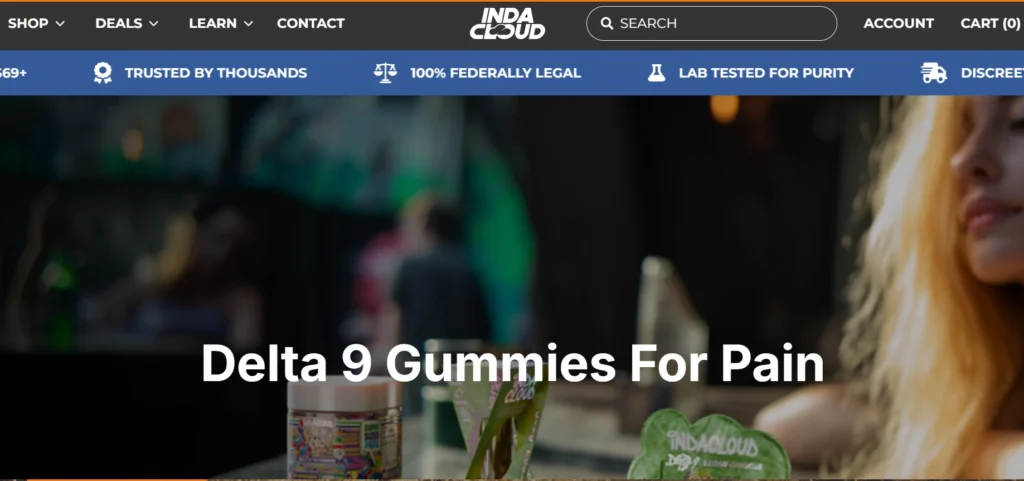The height and width of the screenshot is (481, 1024).
Task: Click the Delta 9 Gummies For Pain heading
Action: (x=512, y=364)
